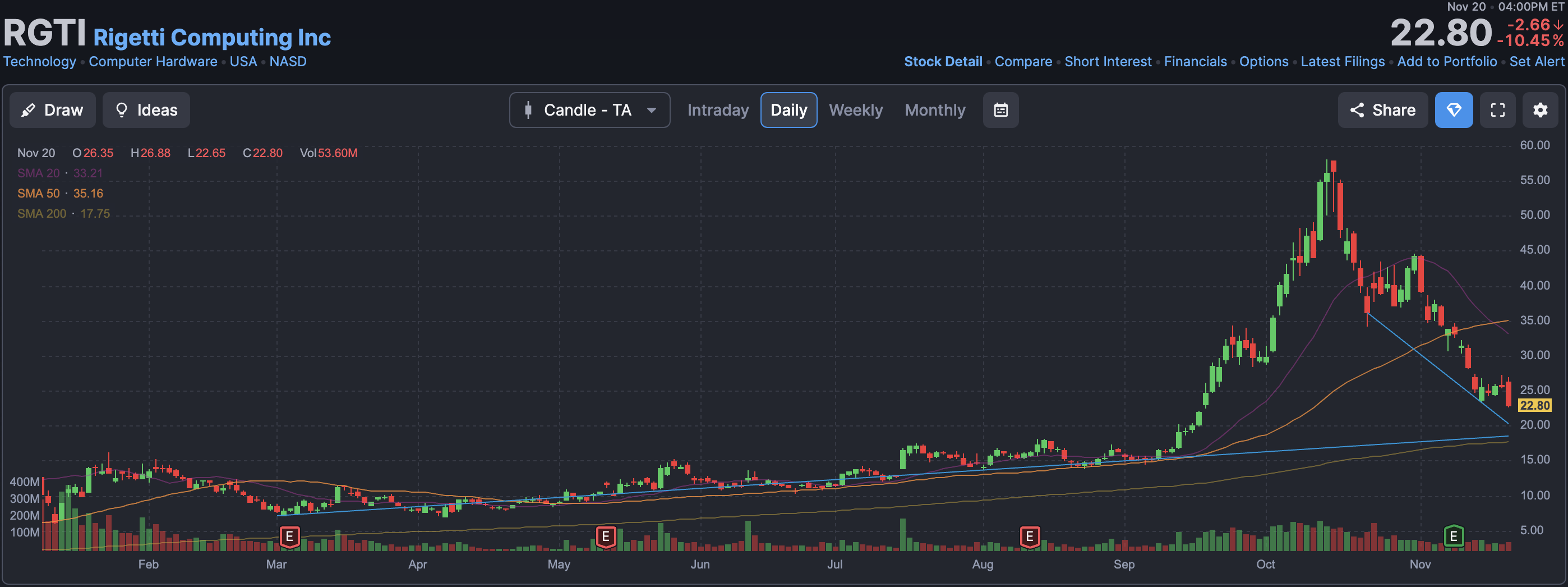Click the RGTI ticker symbol
Image resolution: width=1568 pixels, height=587 pixels.
click(44, 33)
